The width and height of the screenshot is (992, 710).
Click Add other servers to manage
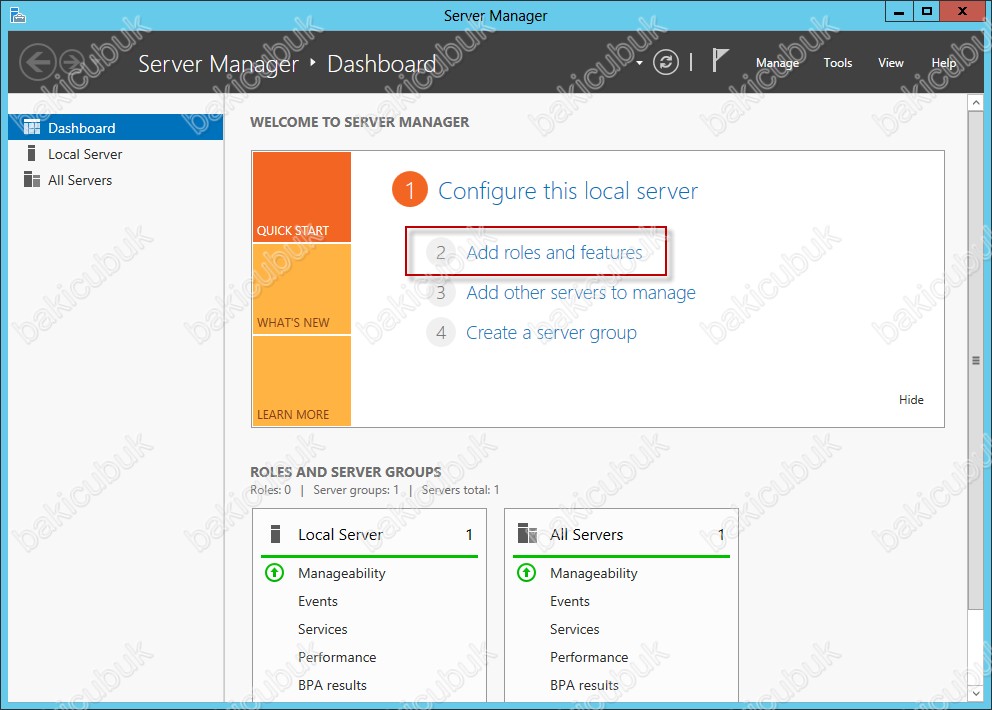coord(581,292)
